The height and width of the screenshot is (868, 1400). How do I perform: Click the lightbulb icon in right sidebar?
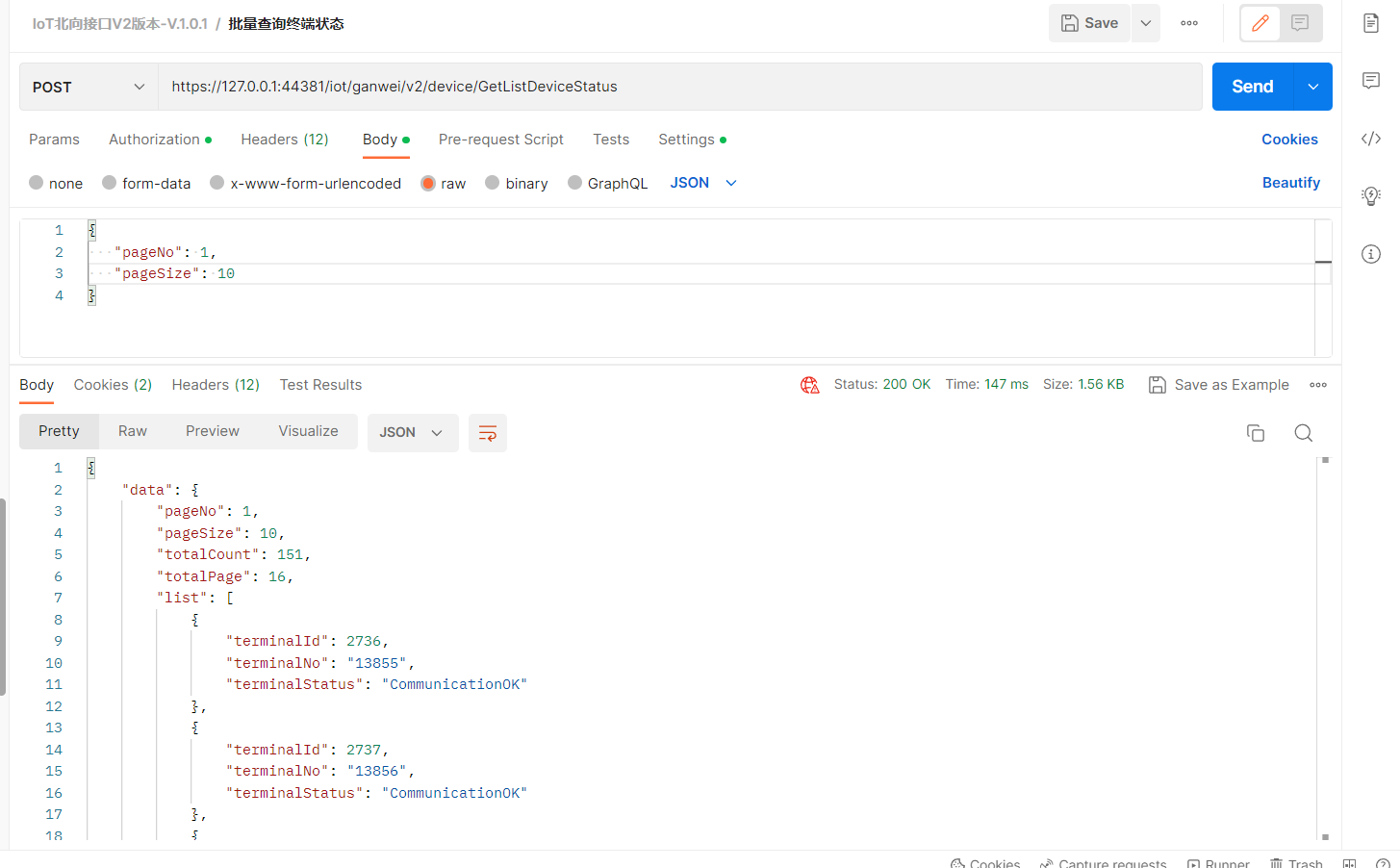(1371, 196)
